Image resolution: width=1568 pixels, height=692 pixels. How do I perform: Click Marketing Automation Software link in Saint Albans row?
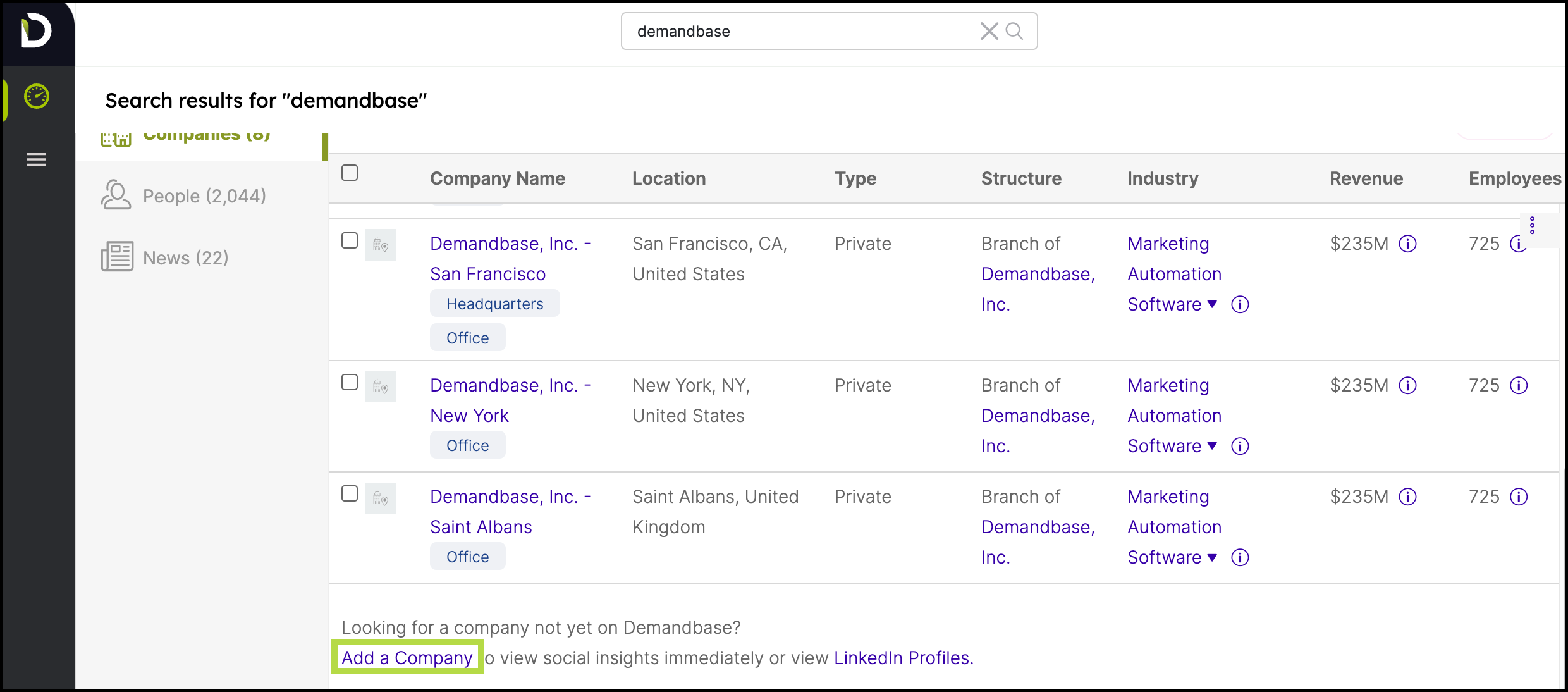click(x=1174, y=527)
